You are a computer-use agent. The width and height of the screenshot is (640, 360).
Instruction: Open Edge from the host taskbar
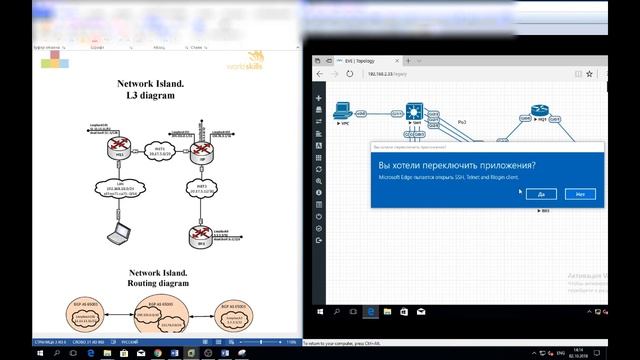[91, 353]
